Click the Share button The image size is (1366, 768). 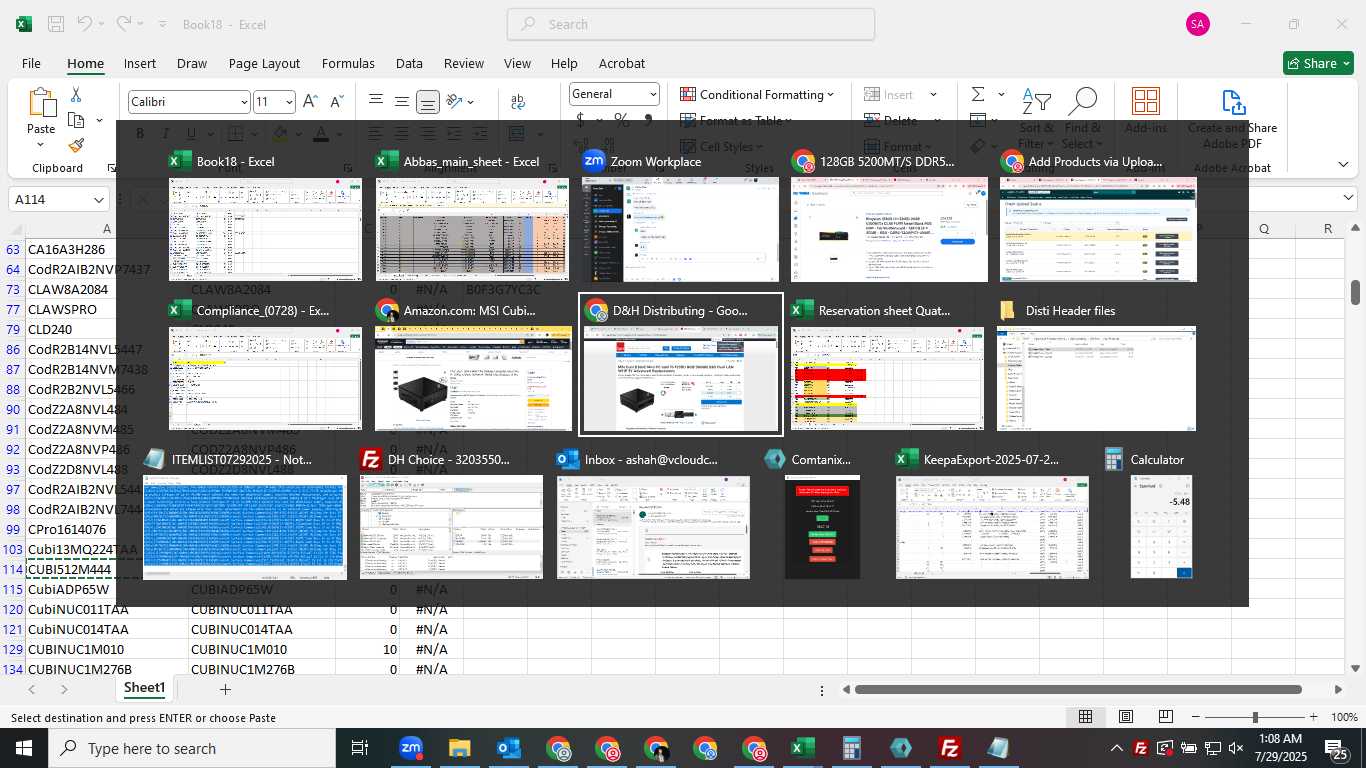1318,63
